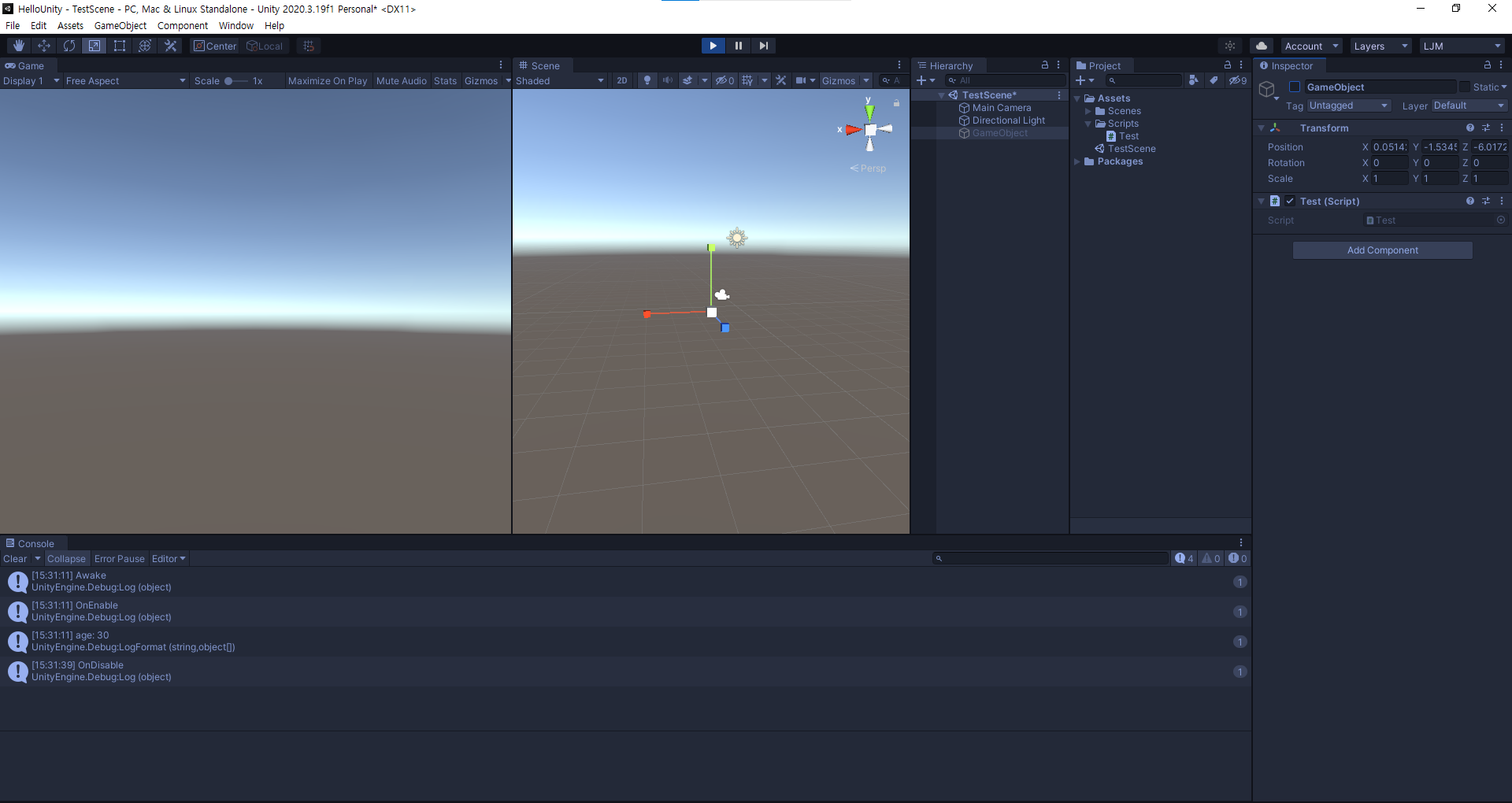
Task: Open Test Script preset settings icon
Action: (1486, 201)
